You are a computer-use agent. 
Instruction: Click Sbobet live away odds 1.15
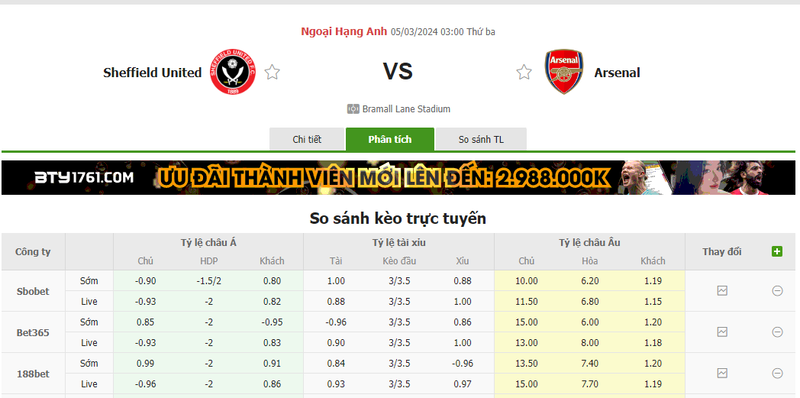pyautogui.click(x=653, y=302)
